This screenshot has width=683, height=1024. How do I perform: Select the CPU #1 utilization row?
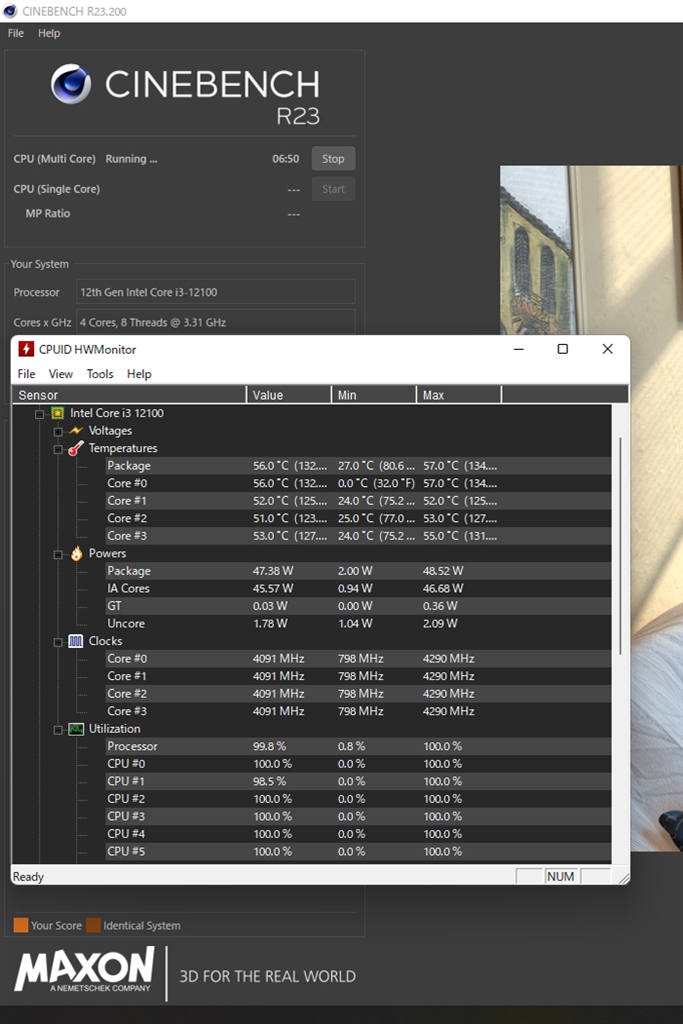(x=358, y=782)
